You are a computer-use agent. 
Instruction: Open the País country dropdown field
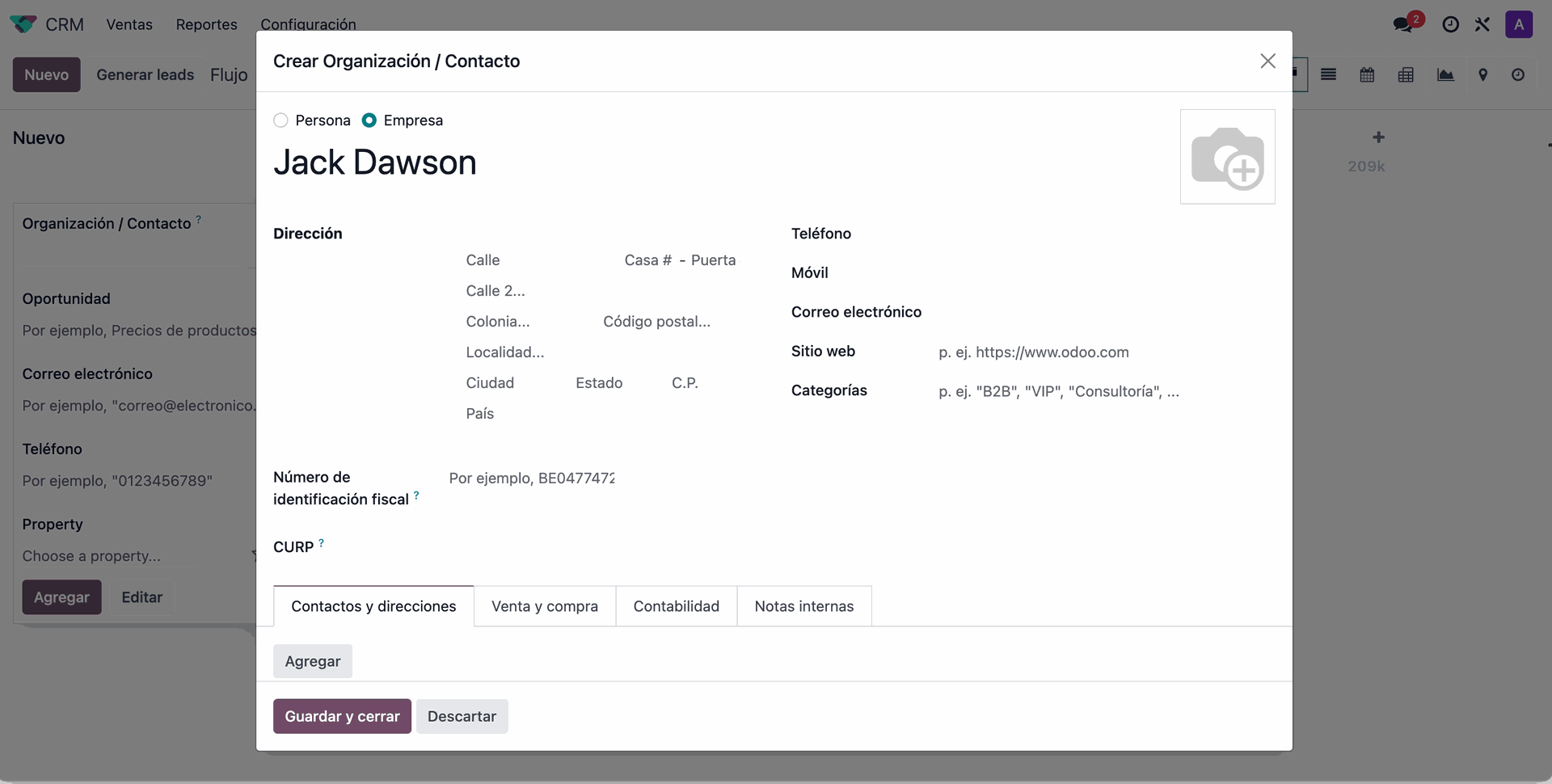point(598,414)
